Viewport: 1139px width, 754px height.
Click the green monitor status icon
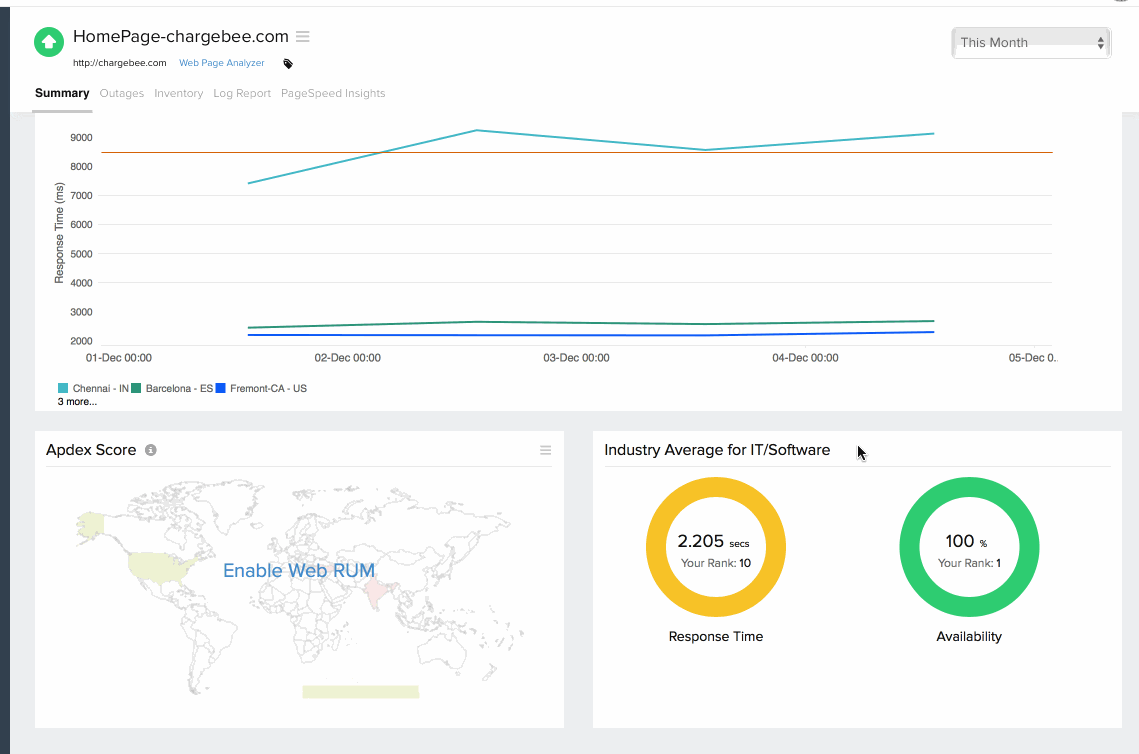point(47,41)
